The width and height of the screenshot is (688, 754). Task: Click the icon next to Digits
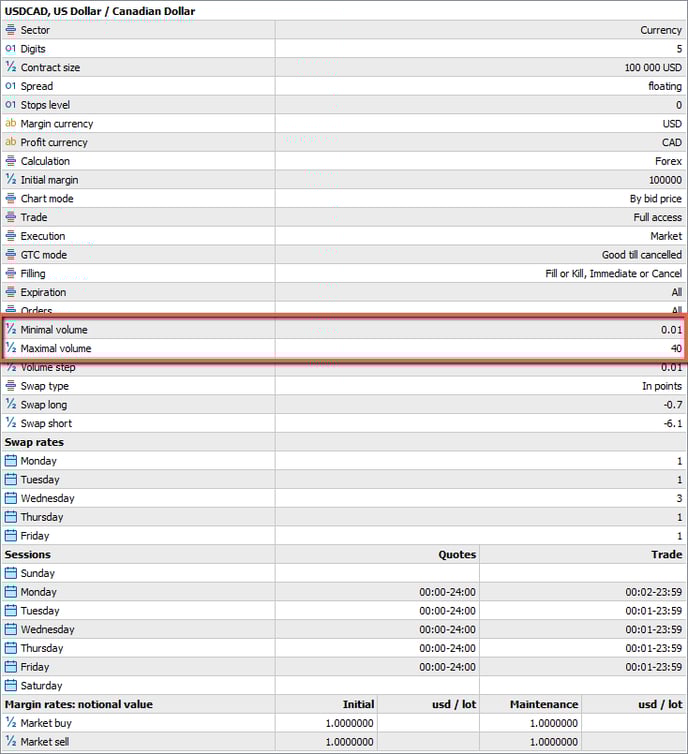coord(11,49)
